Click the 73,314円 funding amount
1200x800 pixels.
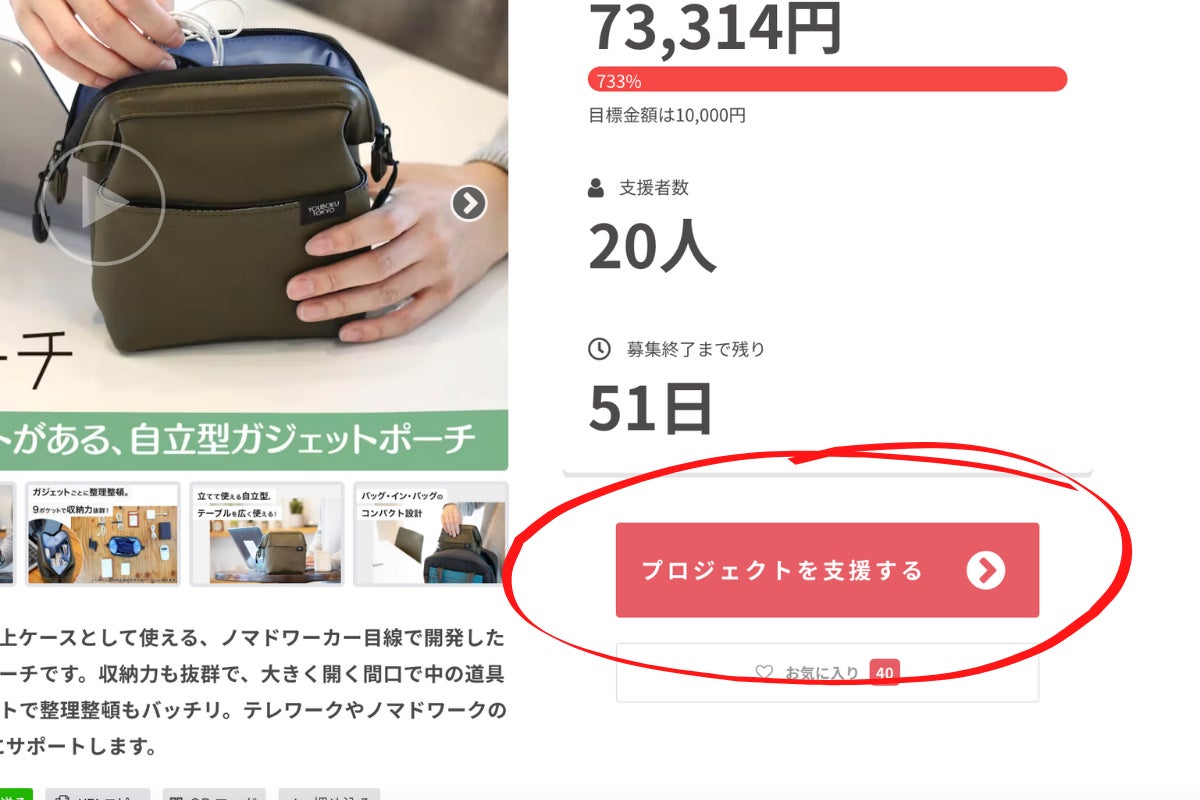tap(715, 27)
